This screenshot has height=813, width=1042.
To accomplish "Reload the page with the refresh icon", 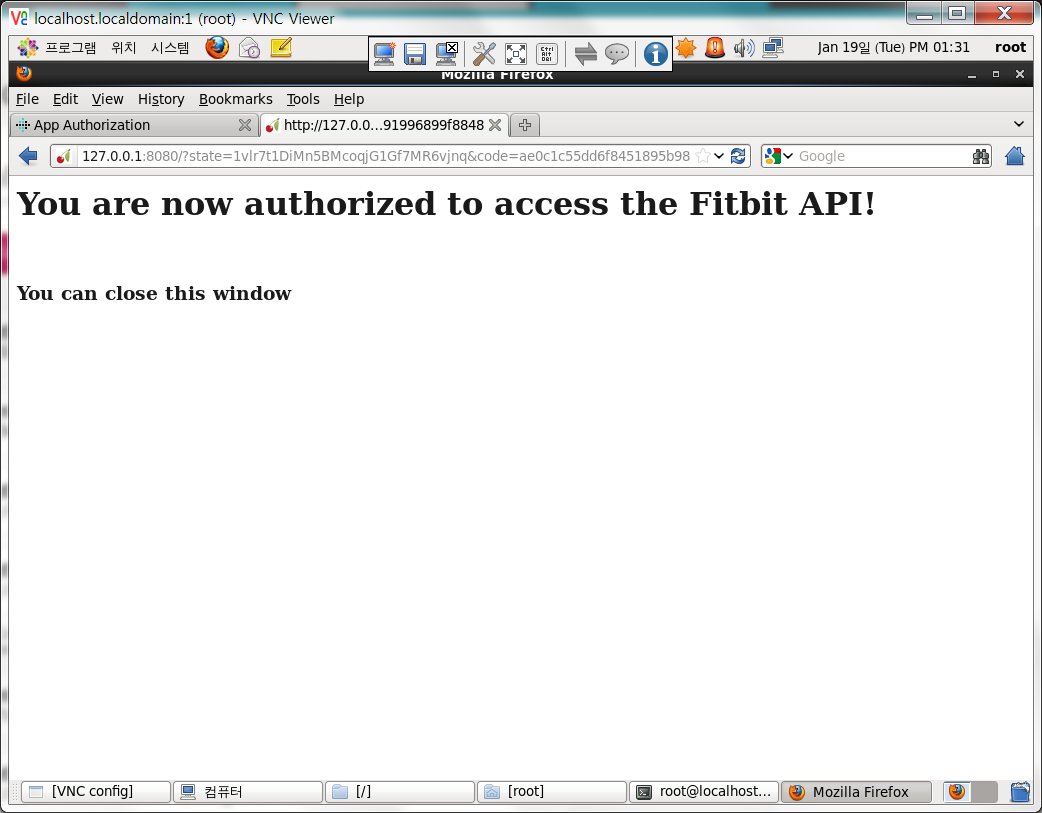I will pyautogui.click(x=738, y=156).
